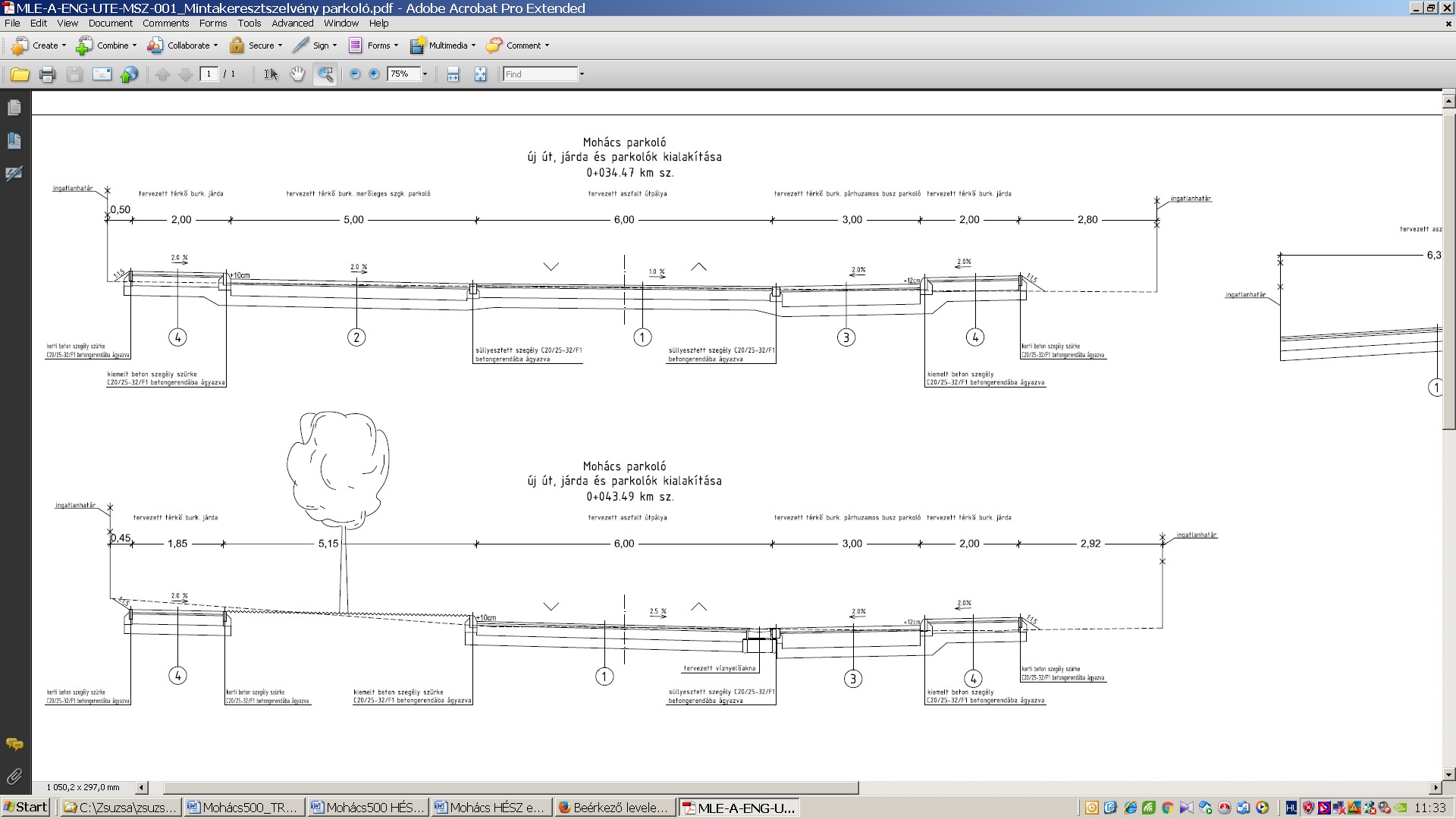Open the Attachments paperclip panel
The height and width of the screenshot is (819, 1456).
pos(14,777)
